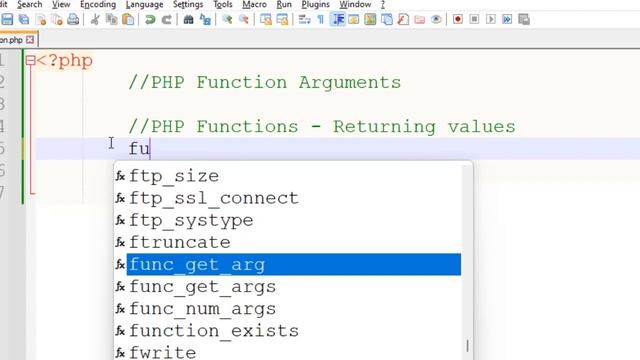Click the Save Recorded Macro icon
This screenshot has height=360, width=640.
524,19
